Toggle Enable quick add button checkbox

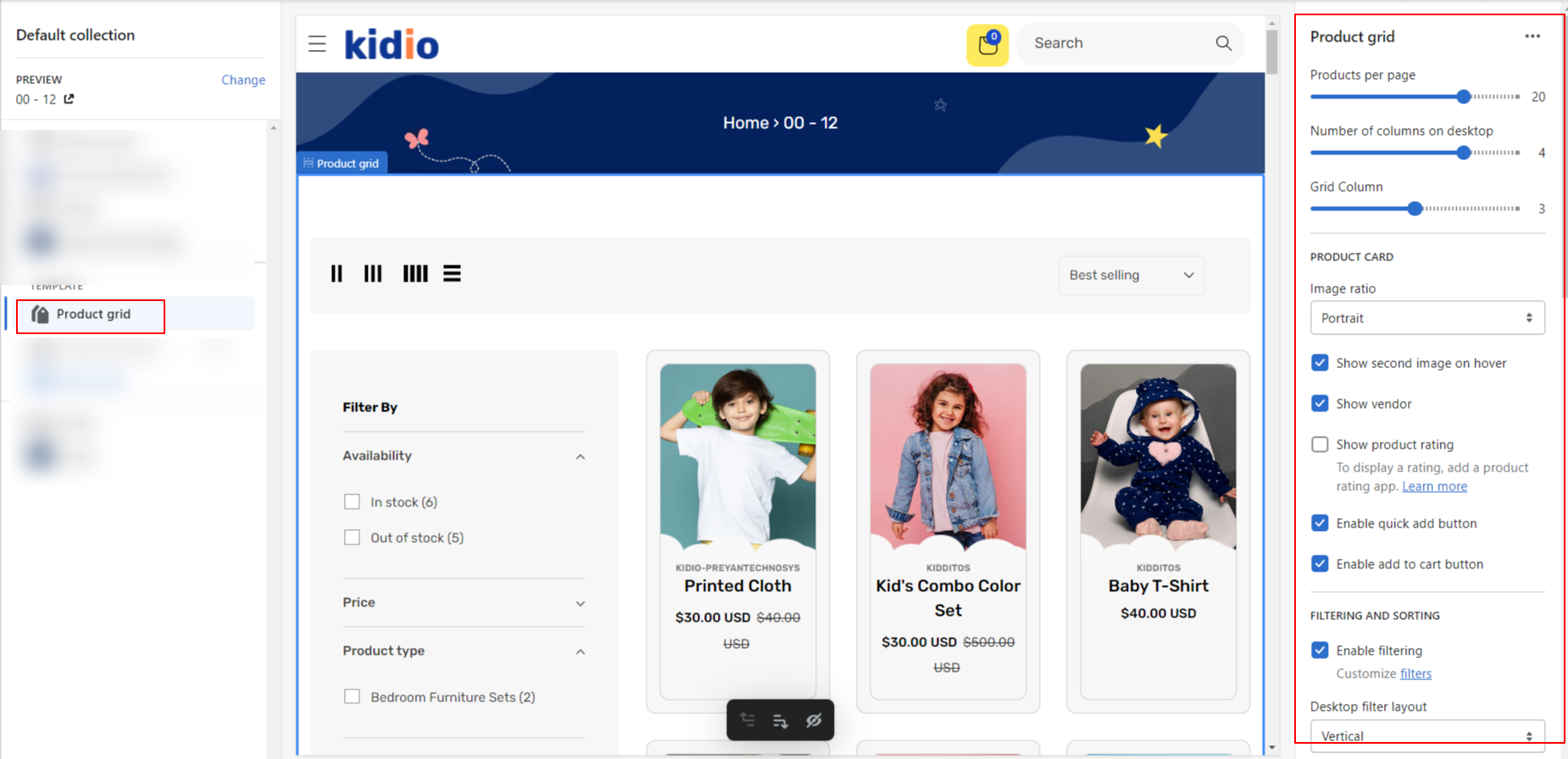(1320, 523)
